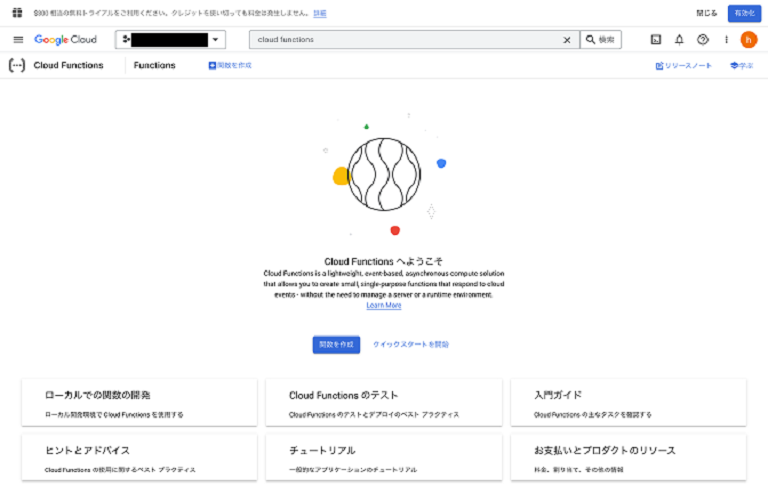This screenshot has width=768, height=502.
Task: Click the Cloud Functions title text
Action: 68,65
